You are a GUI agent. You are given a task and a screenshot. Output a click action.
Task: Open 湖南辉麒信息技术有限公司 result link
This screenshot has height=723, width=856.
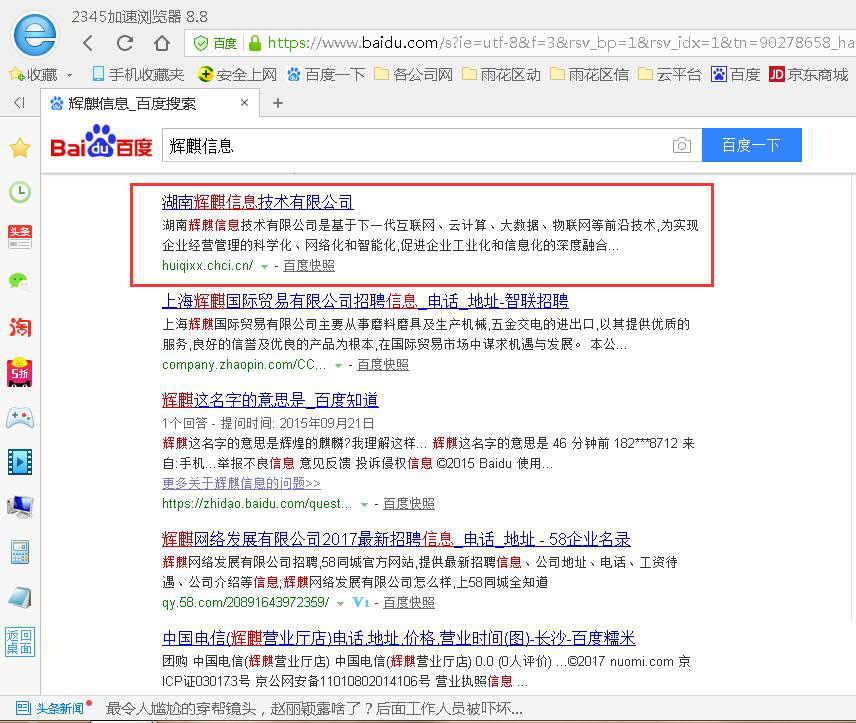point(258,202)
